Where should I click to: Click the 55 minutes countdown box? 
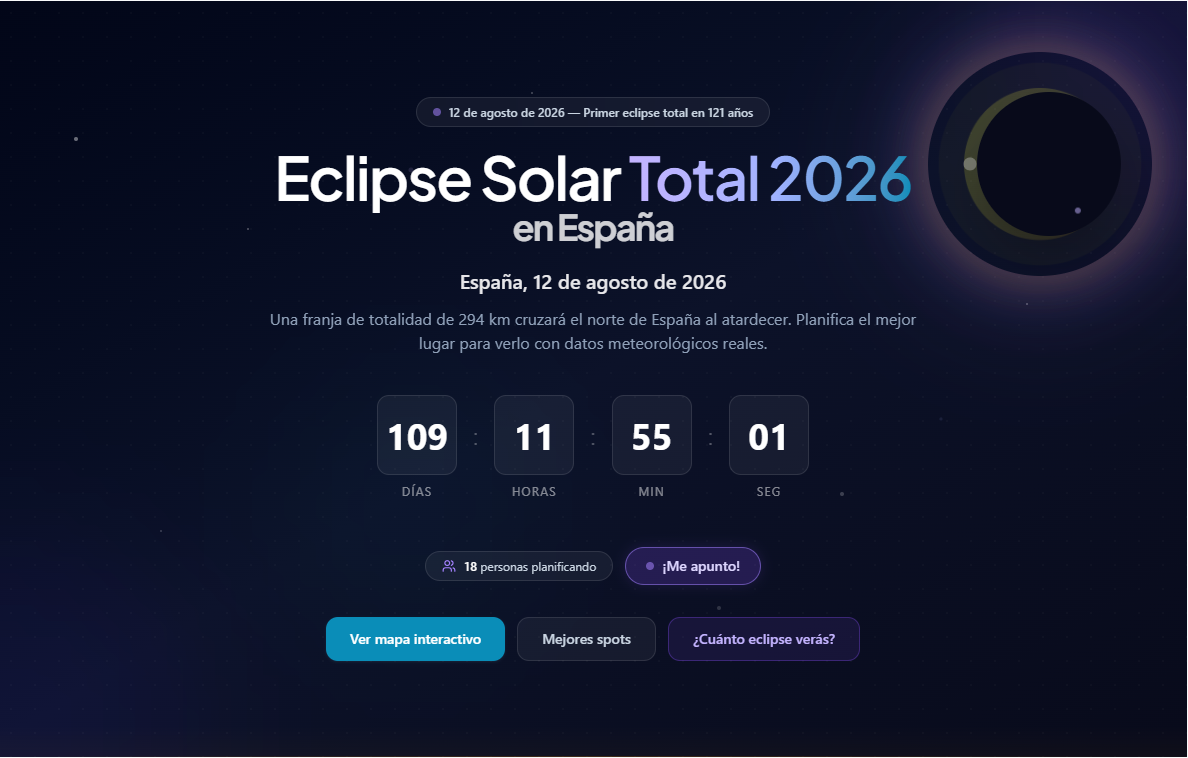pyautogui.click(x=651, y=435)
